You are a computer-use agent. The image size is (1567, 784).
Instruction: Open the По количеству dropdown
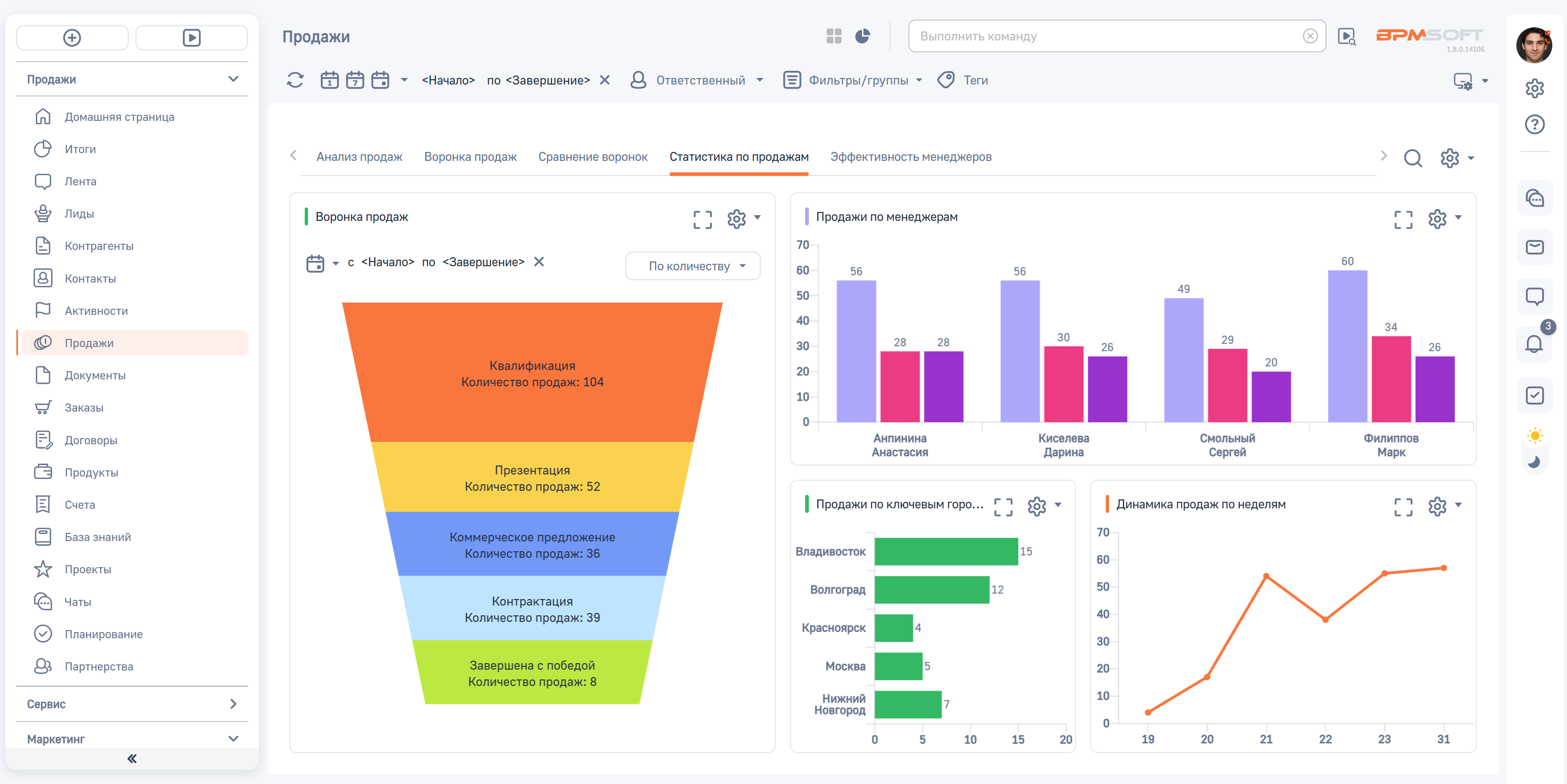pos(693,266)
